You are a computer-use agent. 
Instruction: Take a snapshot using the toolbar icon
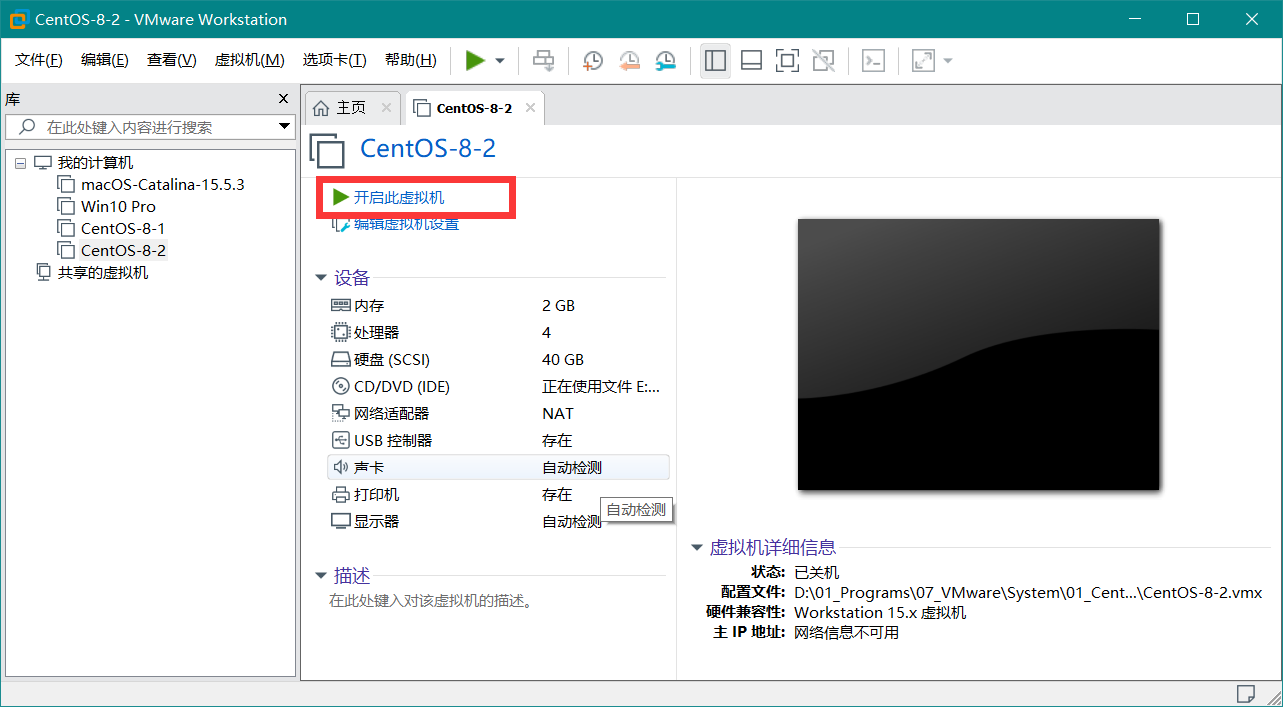point(593,61)
